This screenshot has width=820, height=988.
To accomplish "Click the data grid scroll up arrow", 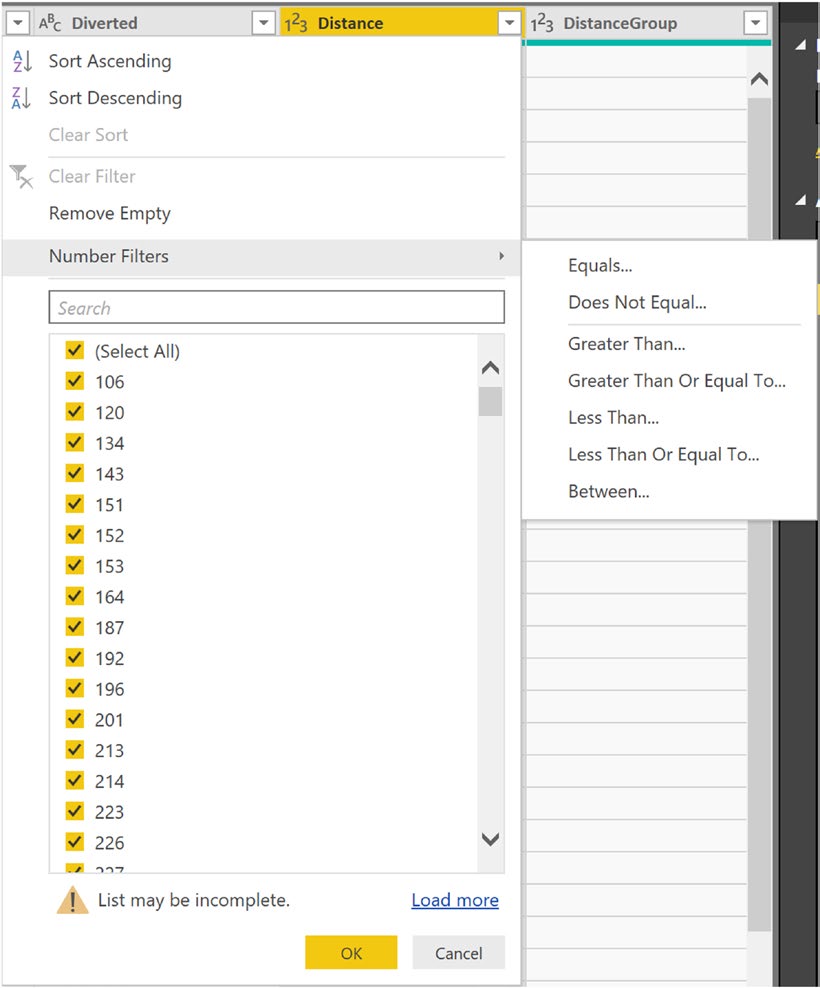I will [x=759, y=79].
